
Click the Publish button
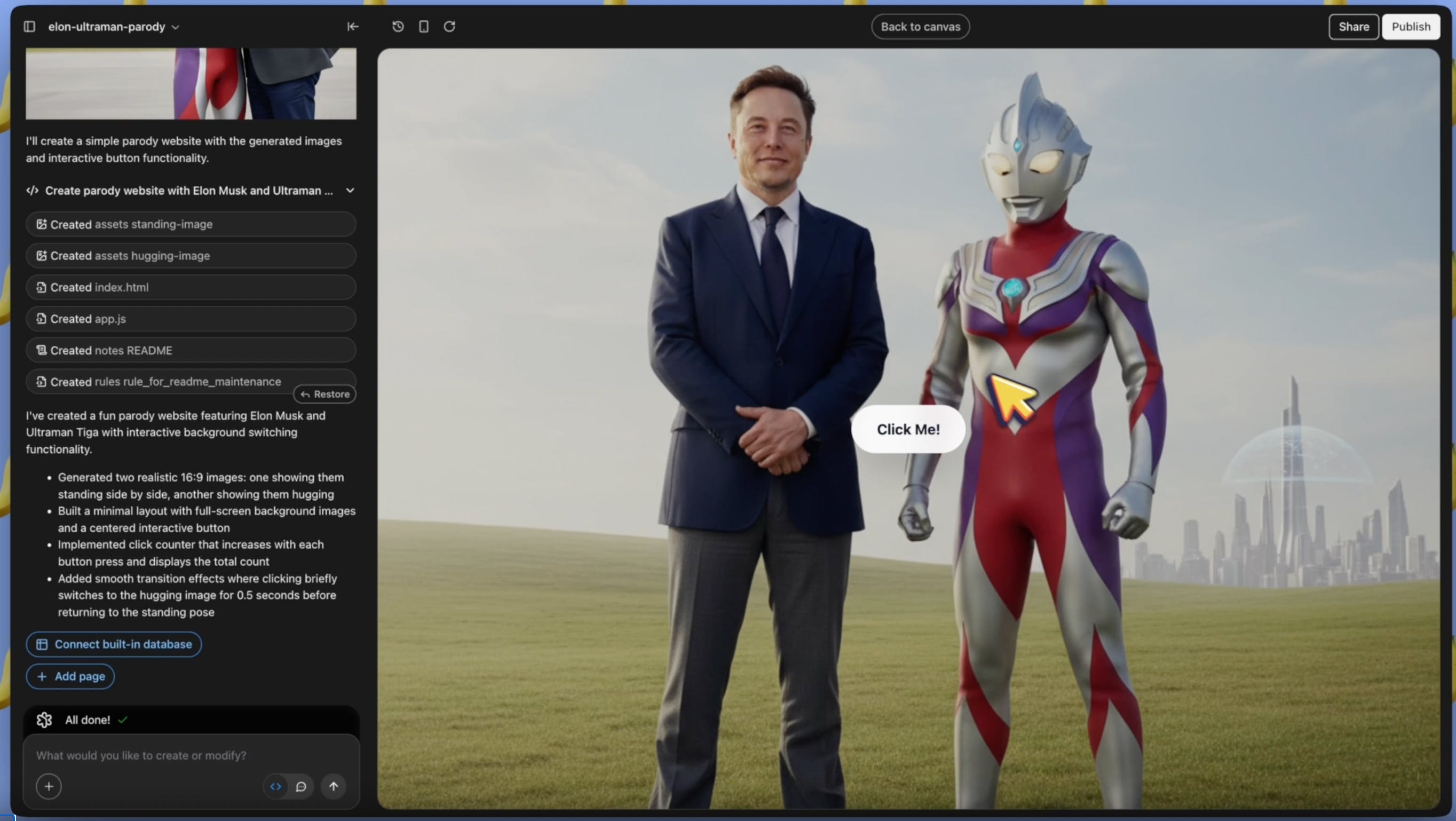[x=1411, y=27]
